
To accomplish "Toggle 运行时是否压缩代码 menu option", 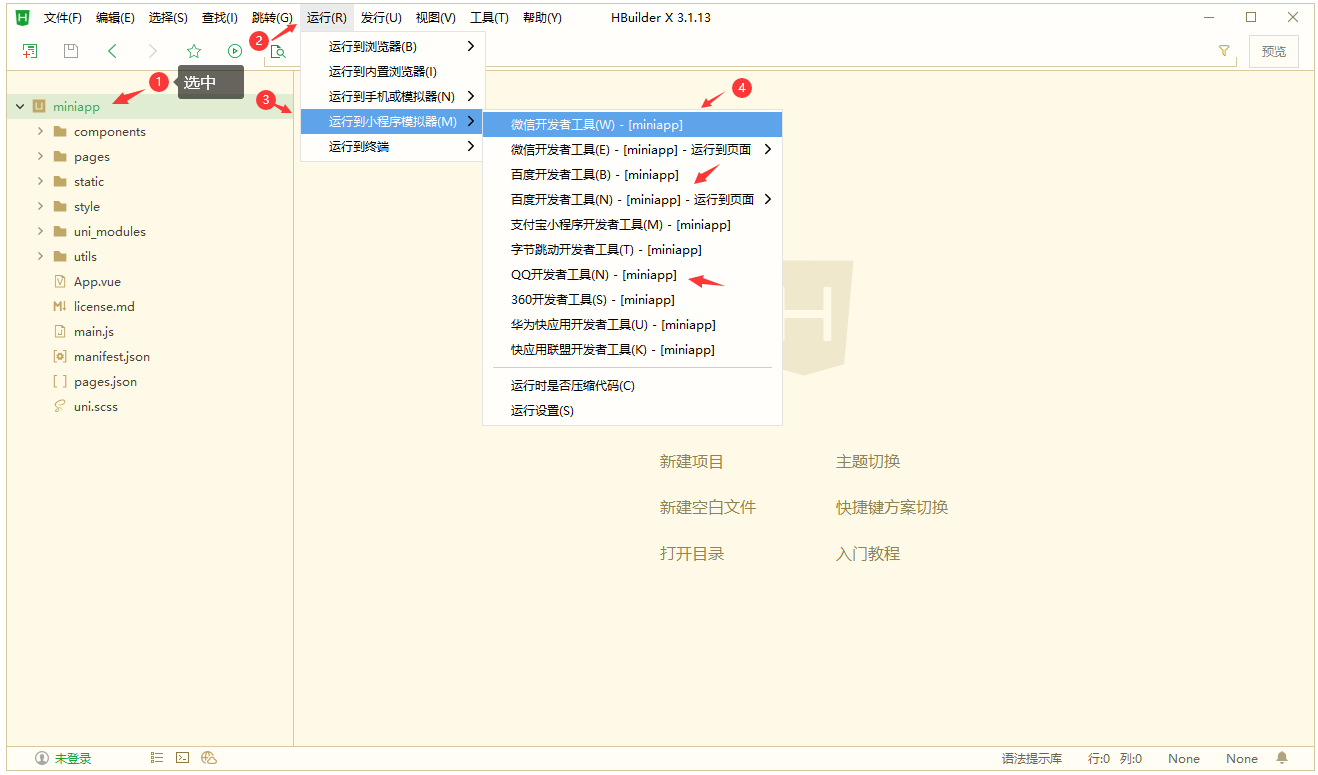I will pyautogui.click(x=572, y=386).
